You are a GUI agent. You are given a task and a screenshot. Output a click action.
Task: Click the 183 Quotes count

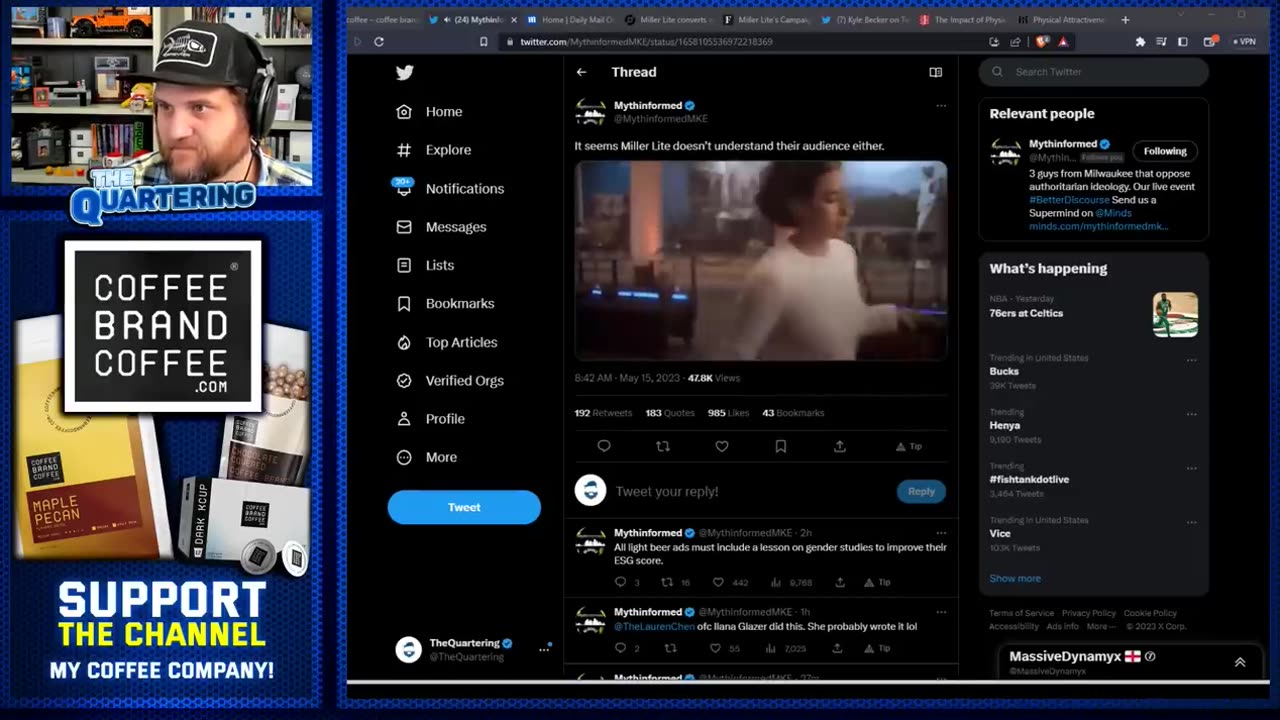coord(670,413)
